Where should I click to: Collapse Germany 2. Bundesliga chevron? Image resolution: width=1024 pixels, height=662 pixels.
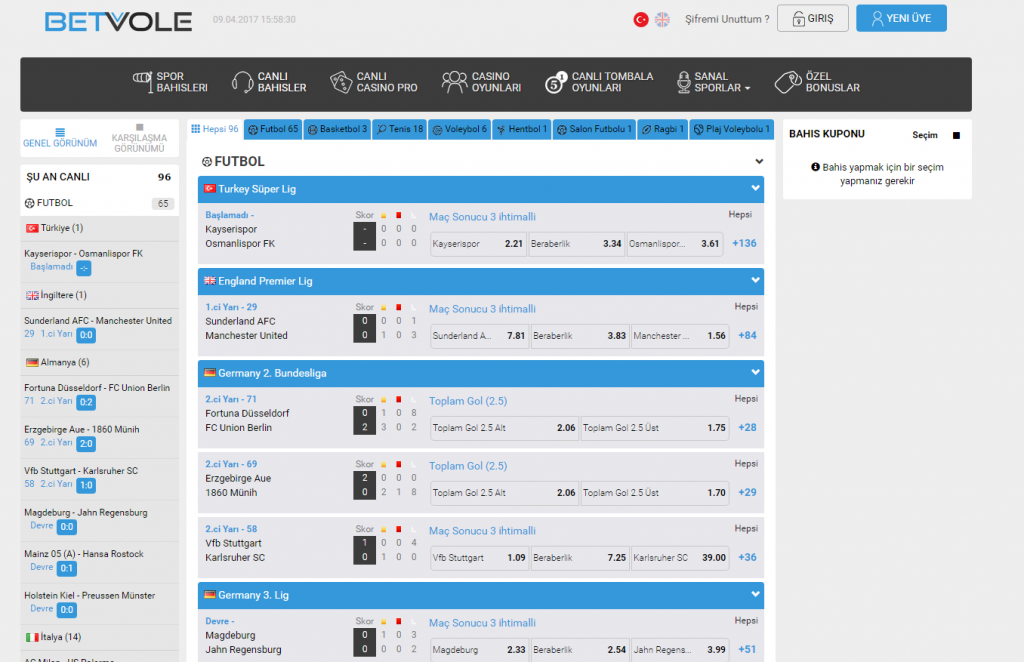tap(756, 373)
